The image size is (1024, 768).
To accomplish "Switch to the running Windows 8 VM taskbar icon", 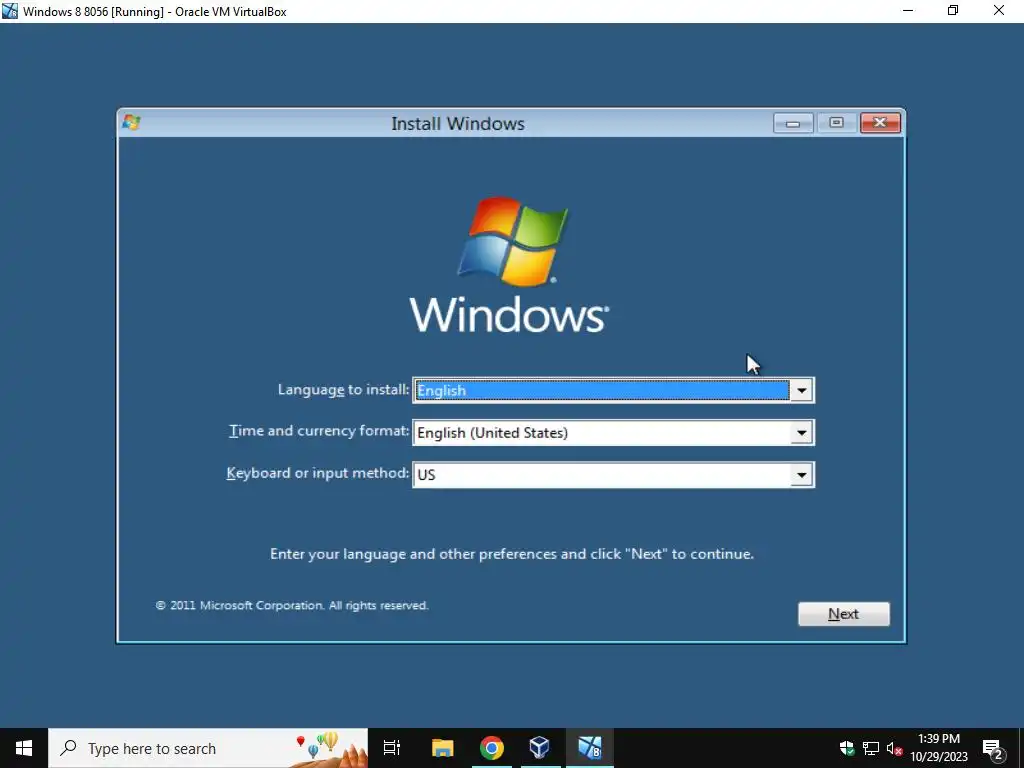I will click(590, 748).
